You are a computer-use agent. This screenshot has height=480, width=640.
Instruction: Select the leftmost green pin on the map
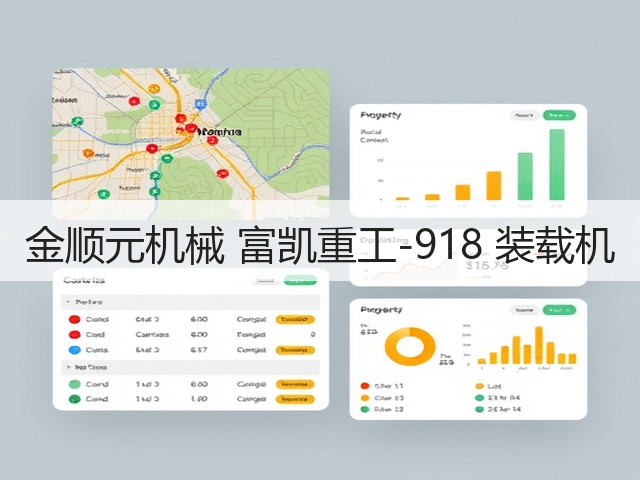click(77, 121)
